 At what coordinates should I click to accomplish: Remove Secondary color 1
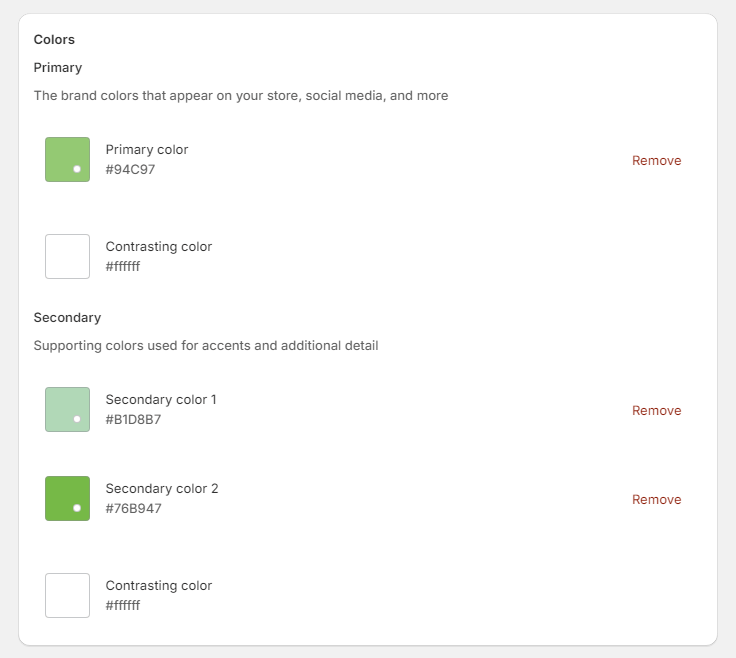[656, 410]
